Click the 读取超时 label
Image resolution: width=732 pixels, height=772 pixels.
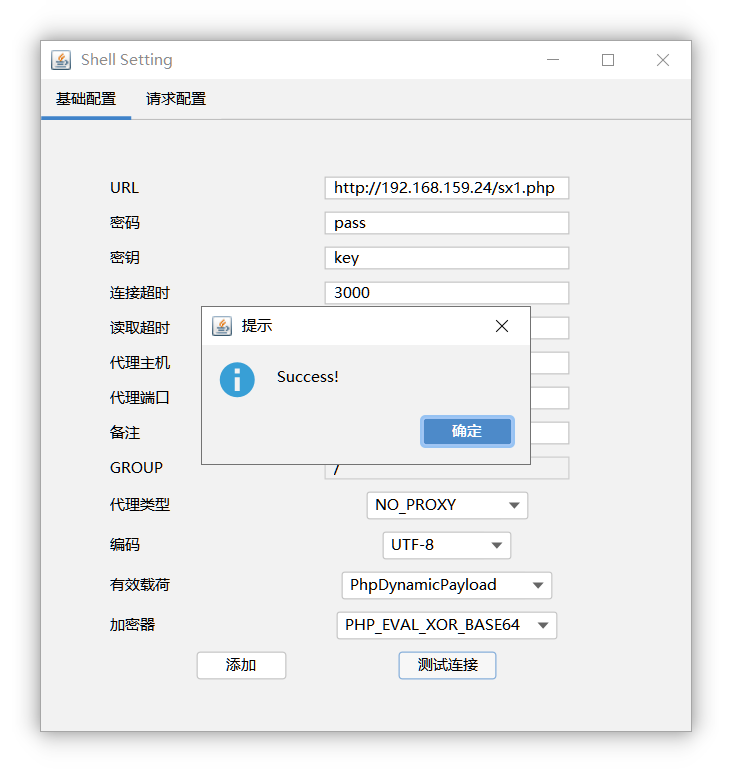tap(140, 328)
